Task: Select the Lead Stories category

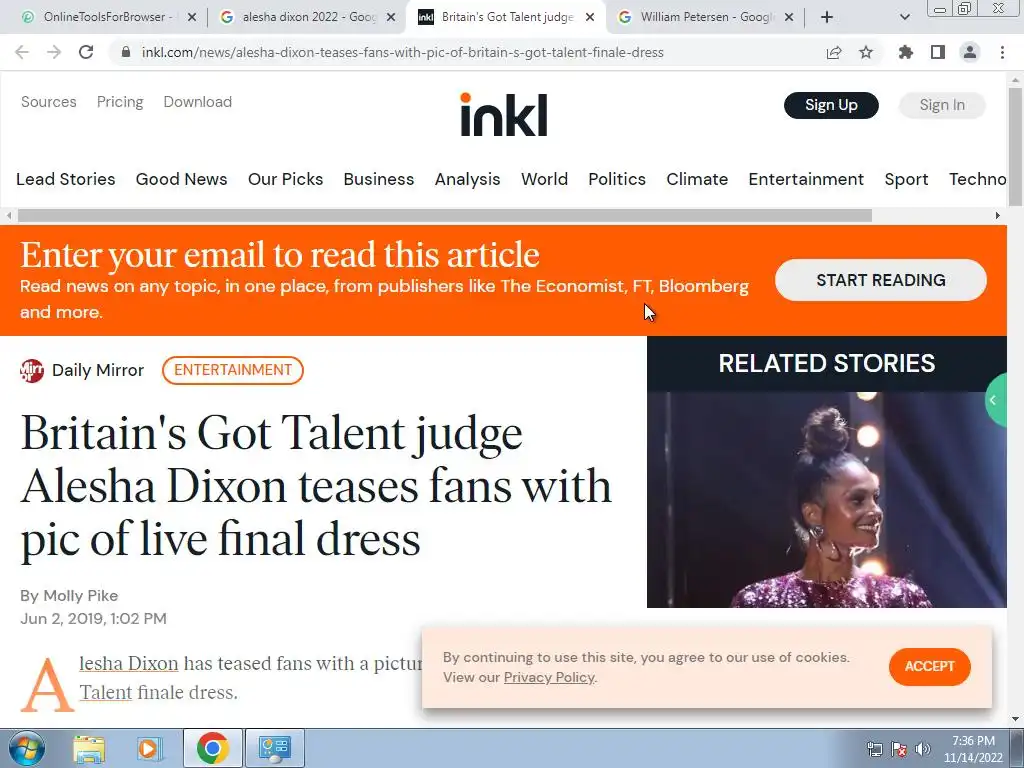Action: tap(65, 179)
